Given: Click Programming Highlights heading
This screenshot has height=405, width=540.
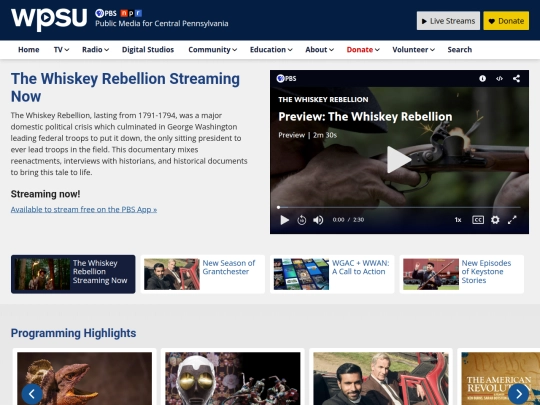Looking at the screenshot, I should click(x=73, y=333).
